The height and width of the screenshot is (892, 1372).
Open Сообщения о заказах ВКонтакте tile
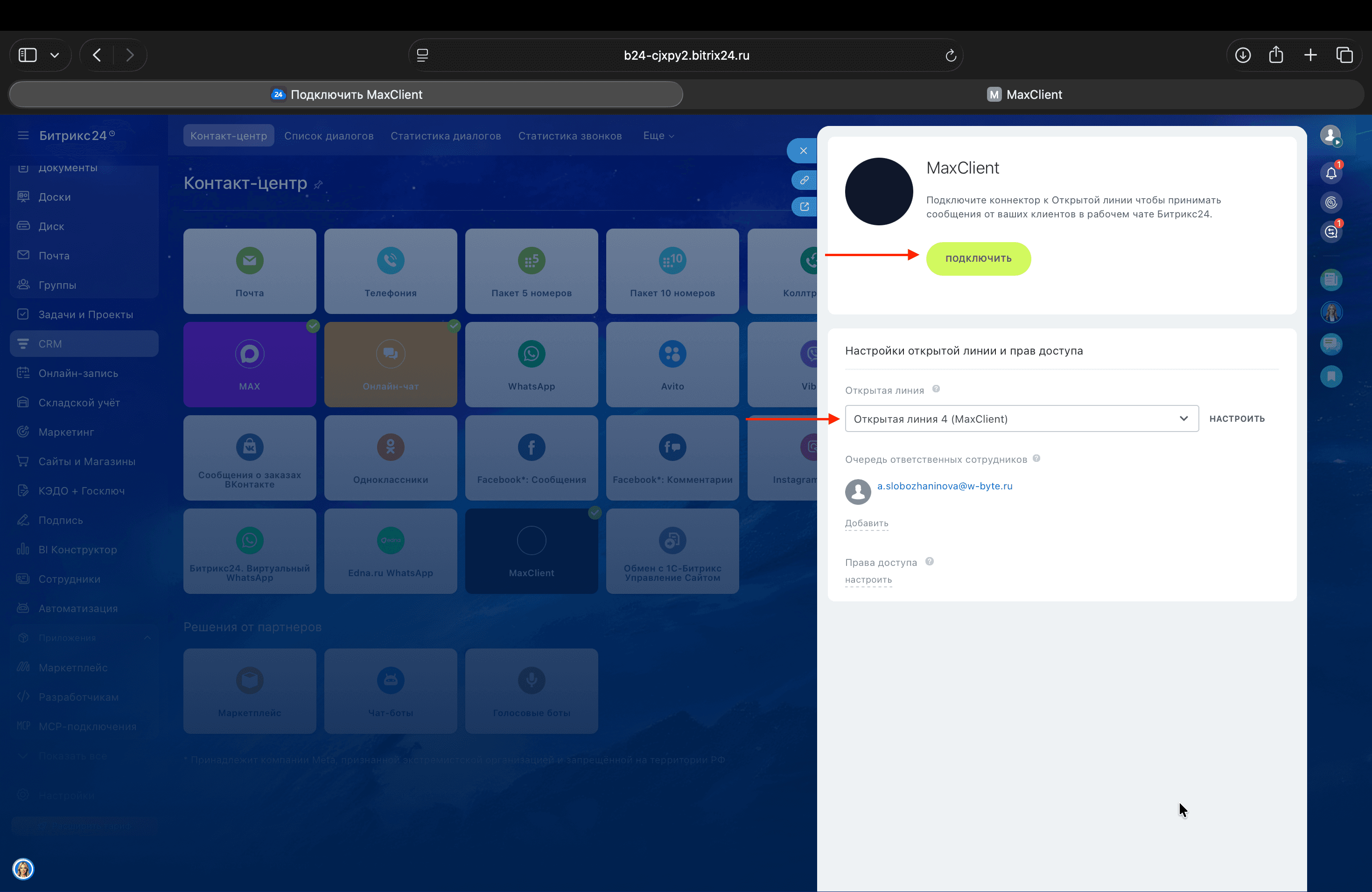(x=250, y=458)
